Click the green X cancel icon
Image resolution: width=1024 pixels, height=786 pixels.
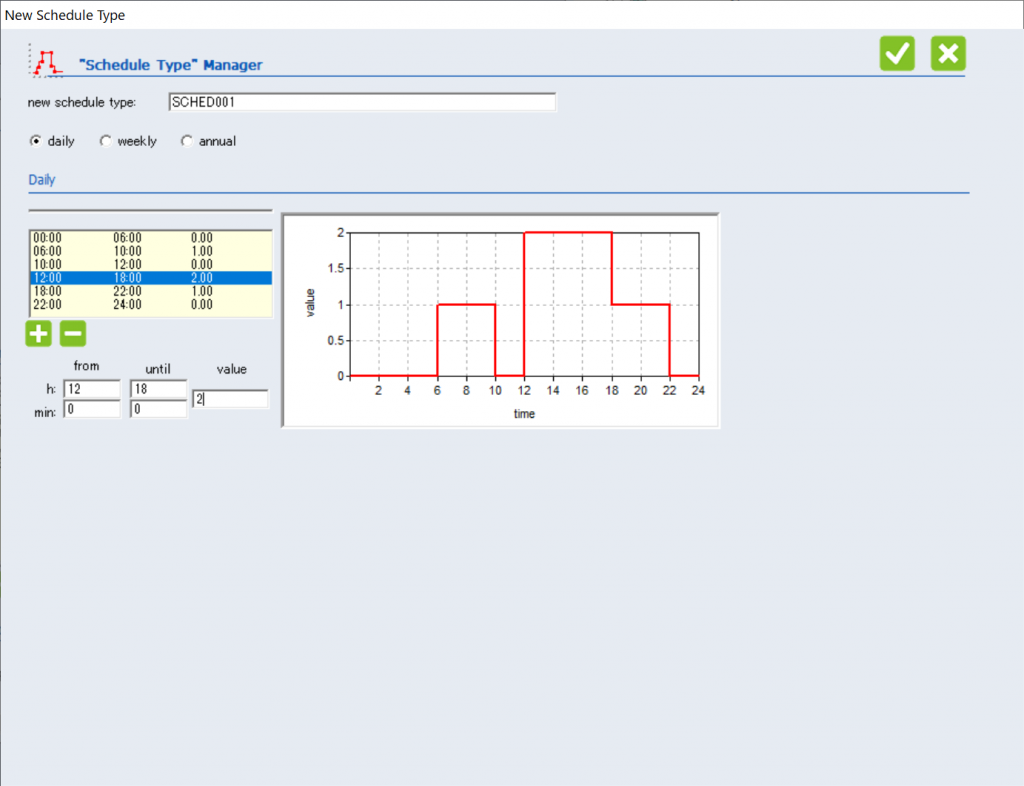(948, 54)
